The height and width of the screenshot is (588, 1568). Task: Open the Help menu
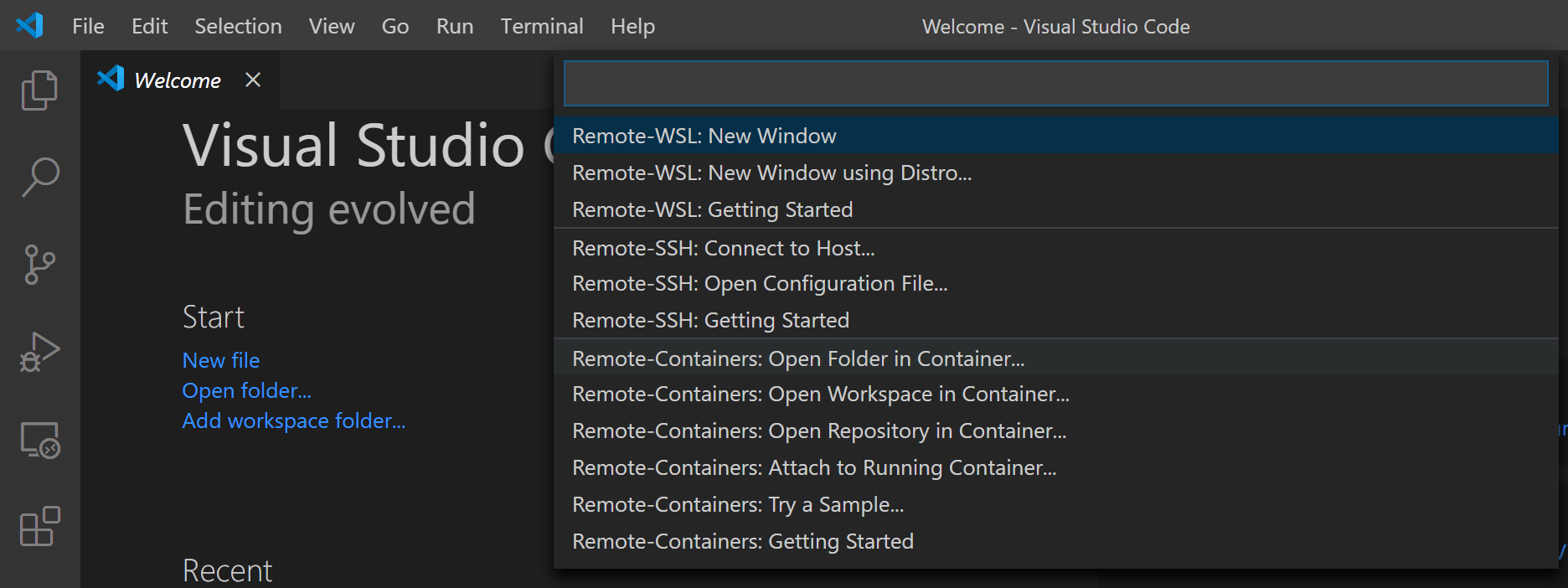pos(632,26)
